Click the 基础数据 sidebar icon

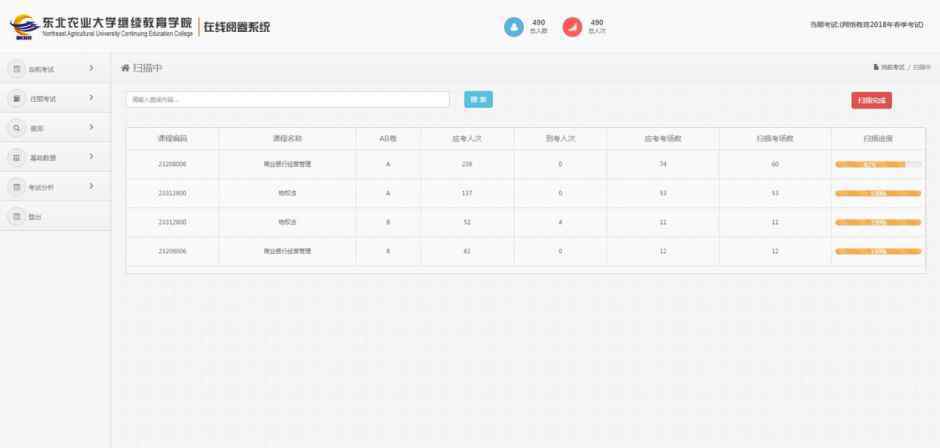click(x=16, y=157)
